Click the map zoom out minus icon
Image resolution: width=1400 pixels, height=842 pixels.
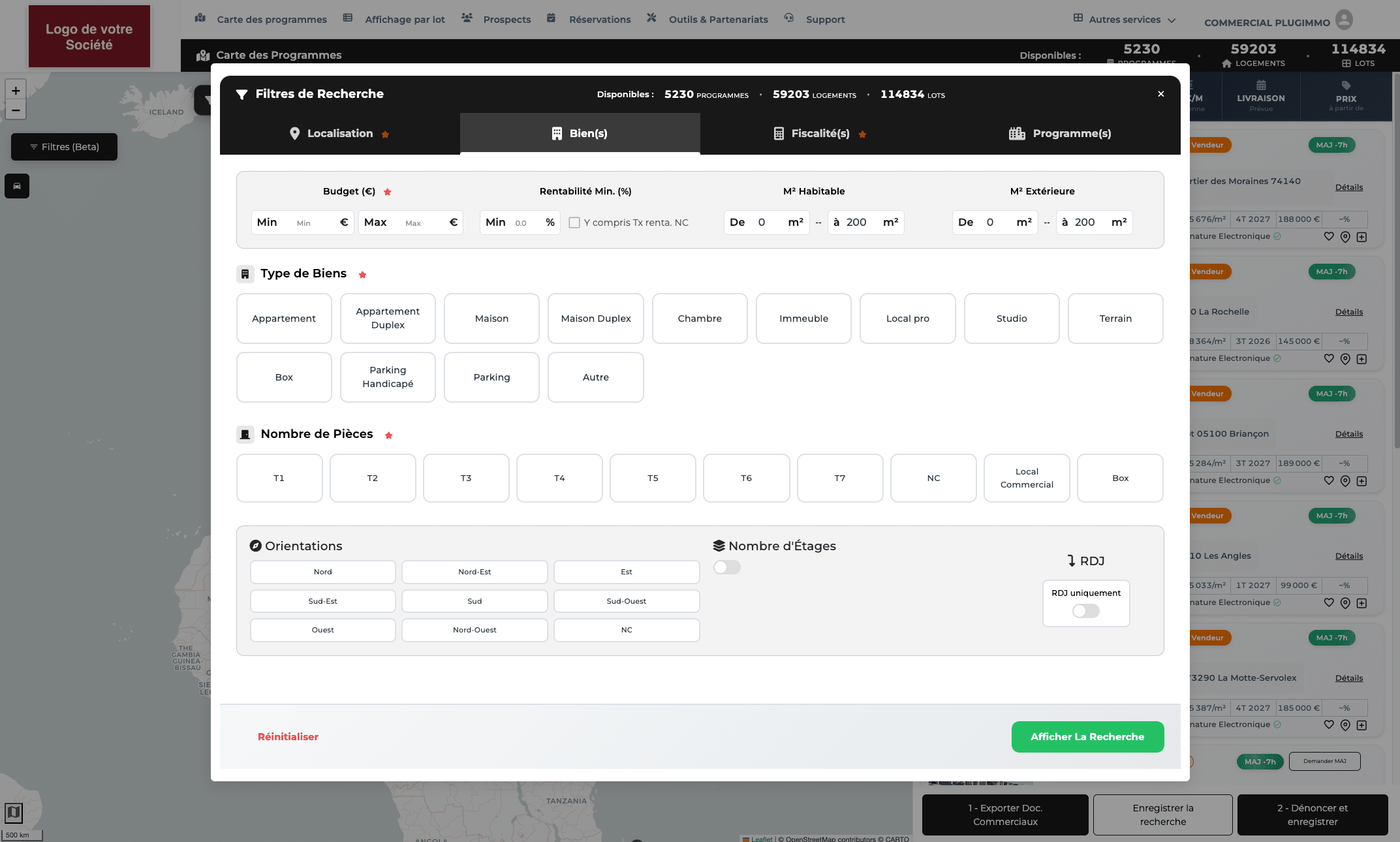tap(16, 110)
